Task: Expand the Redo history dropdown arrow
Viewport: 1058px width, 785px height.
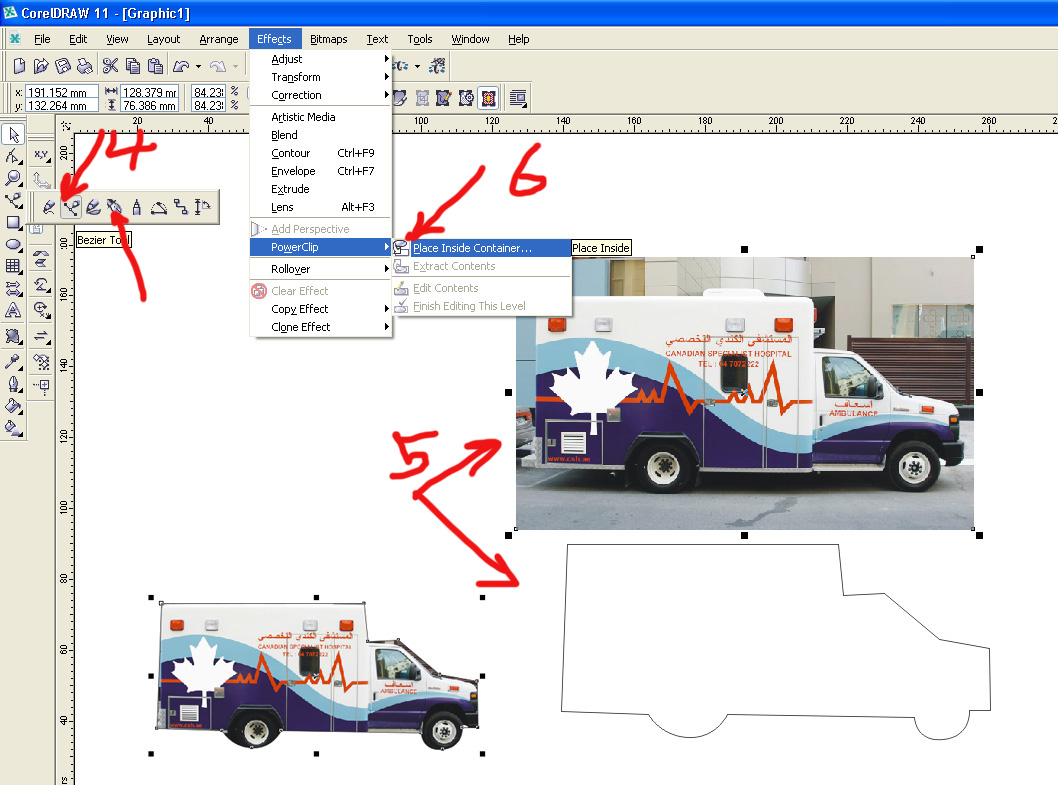Action: click(235, 66)
